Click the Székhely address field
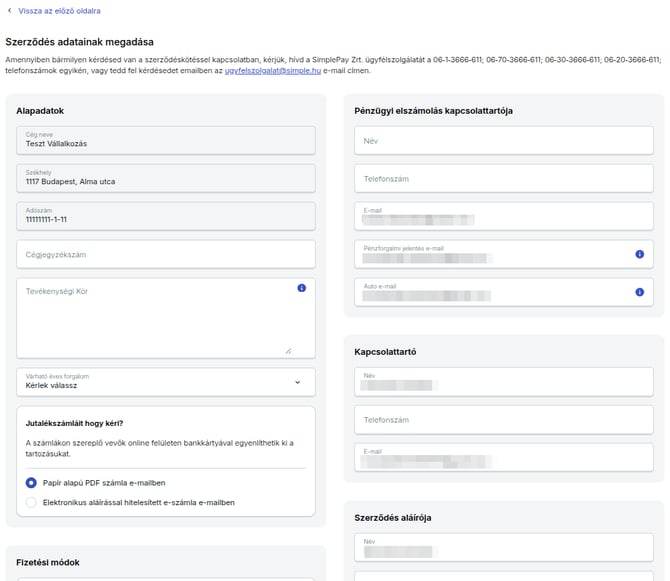Image resolution: width=670 pixels, height=581 pixels. click(165, 178)
